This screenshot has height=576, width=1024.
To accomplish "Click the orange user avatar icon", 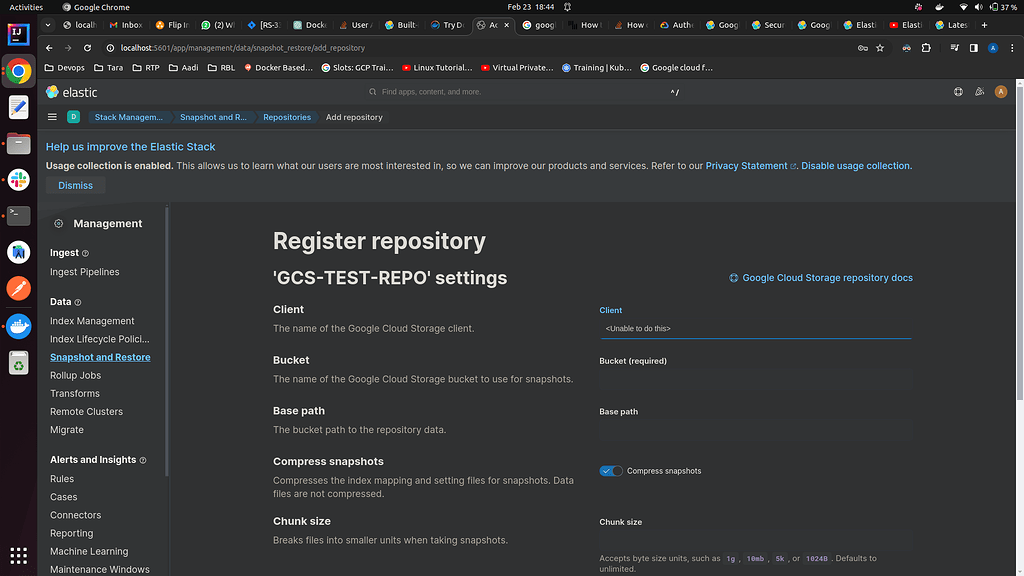I will [1000, 91].
